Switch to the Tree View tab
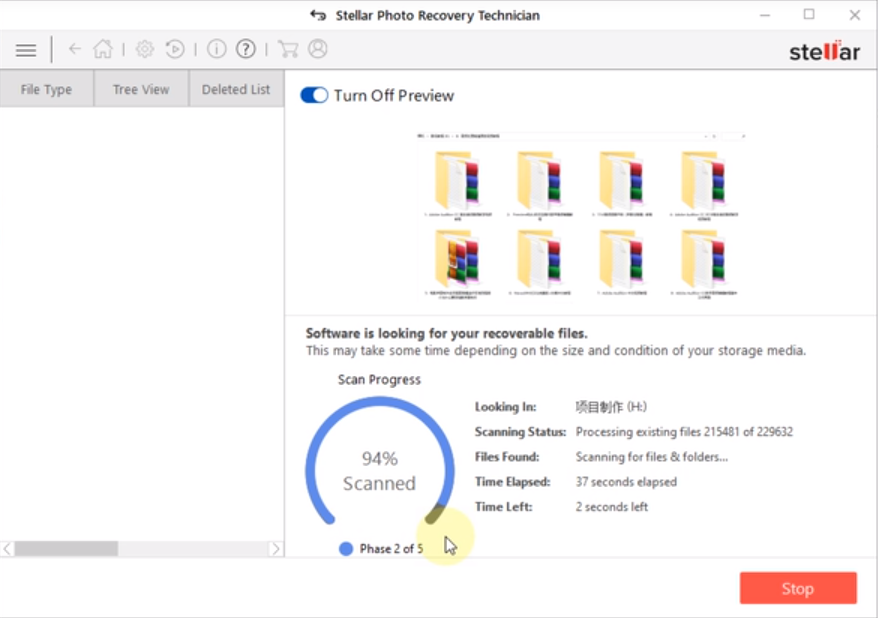This screenshot has width=878, height=618. [x=140, y=89]
